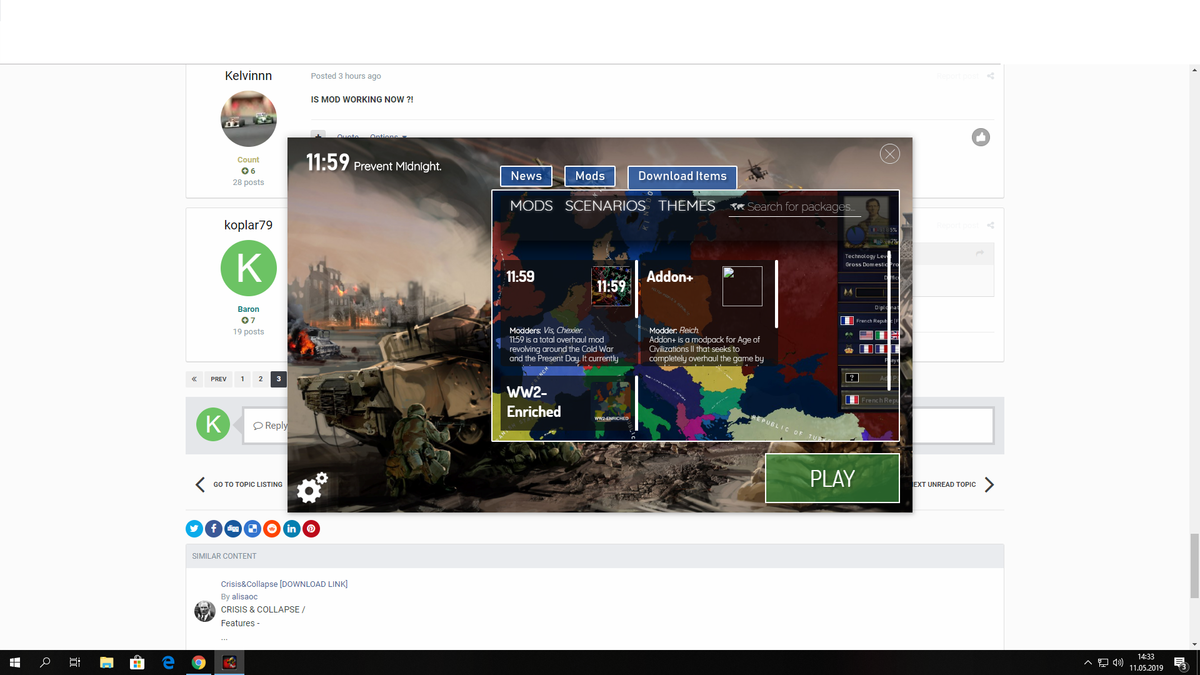Image resolution: width=1200 pixels, height=675 pixels.
Task: Select the Download Items tab
Action: 682,176
